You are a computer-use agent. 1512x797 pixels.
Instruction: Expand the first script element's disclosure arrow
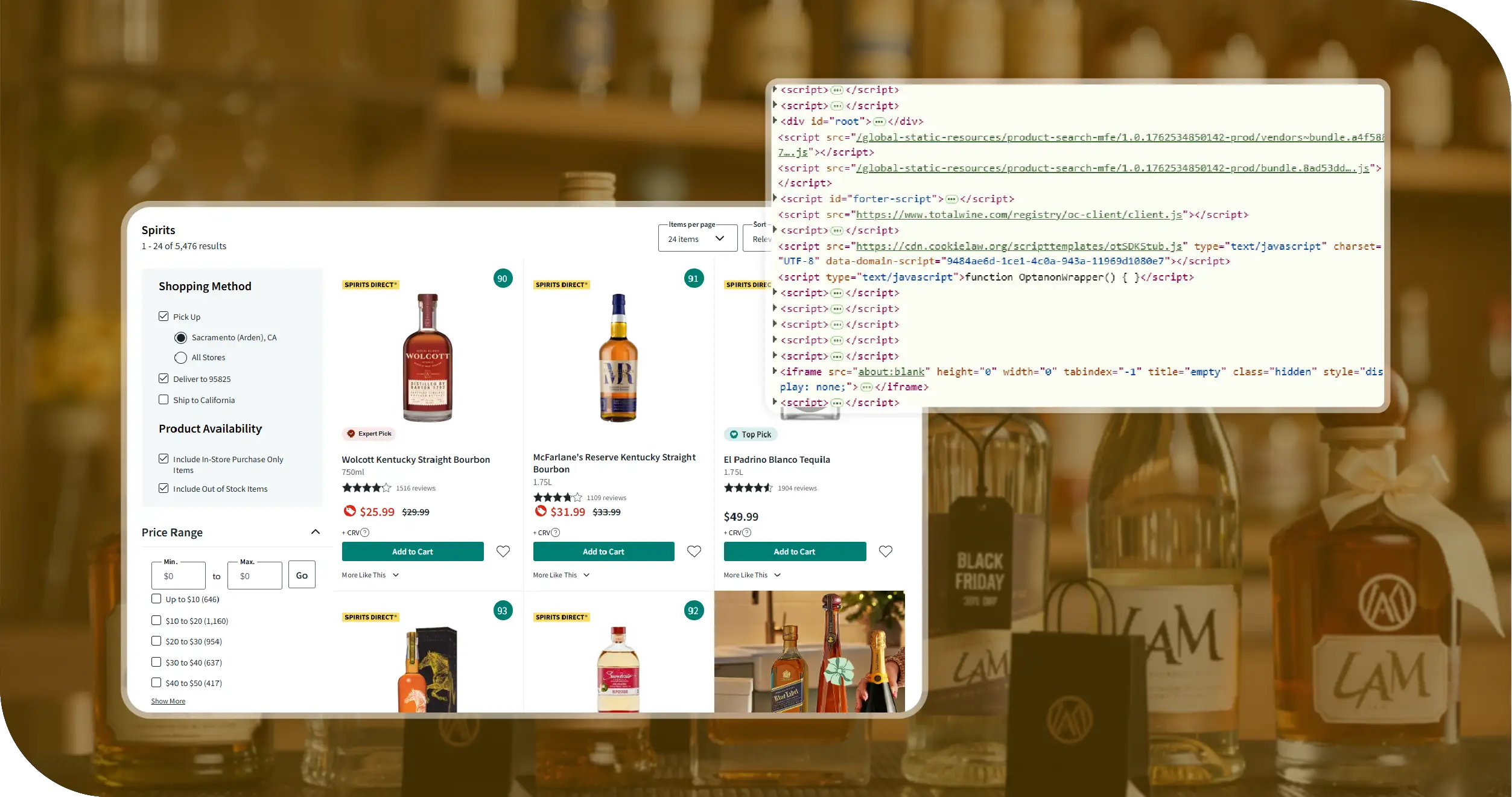pos(774,89)
